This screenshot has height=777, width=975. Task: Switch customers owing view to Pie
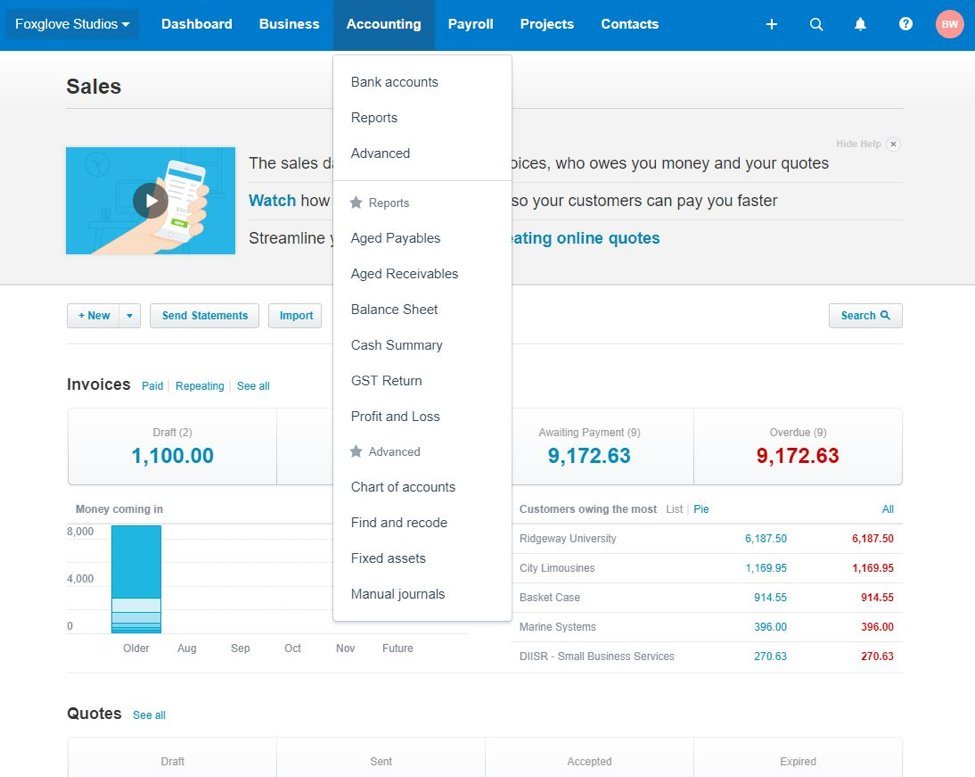pos(701,509)
